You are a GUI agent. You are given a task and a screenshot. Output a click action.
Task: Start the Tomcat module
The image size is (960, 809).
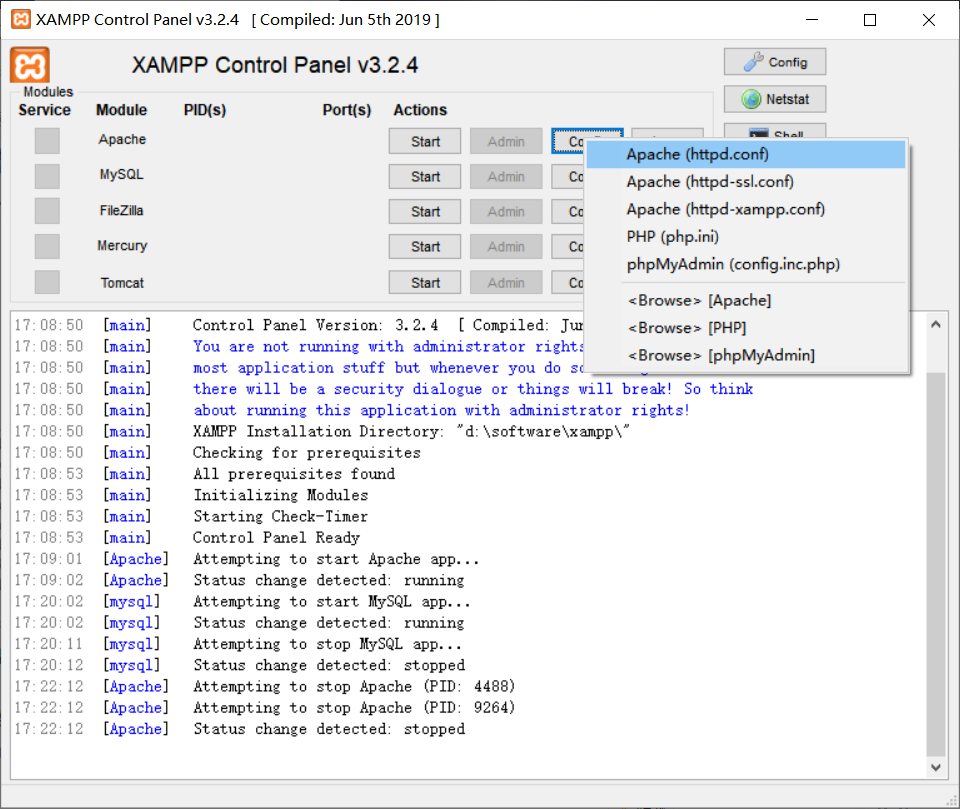(425, 282)
